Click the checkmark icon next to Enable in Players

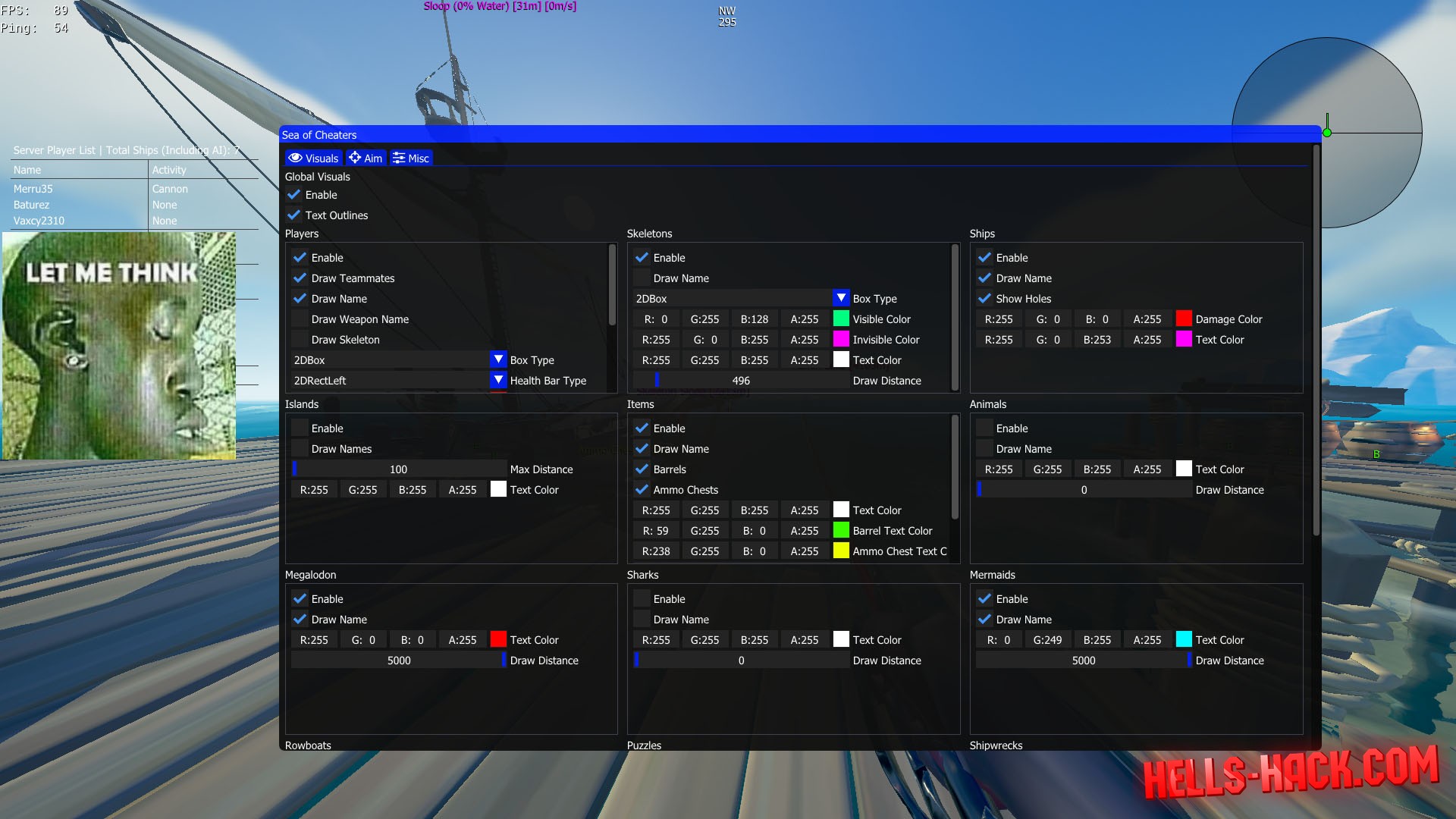pos(300,257)
